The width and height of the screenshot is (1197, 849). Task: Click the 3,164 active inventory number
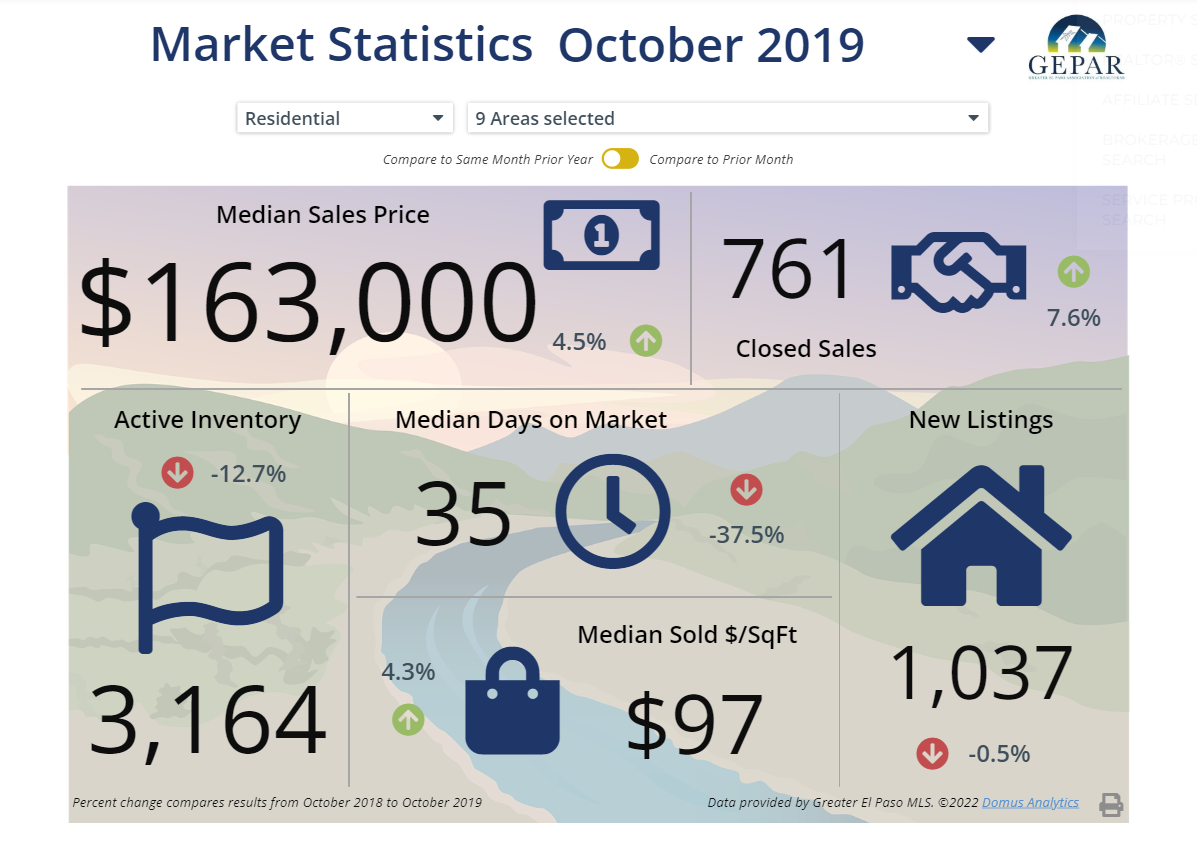click(208, 720)
